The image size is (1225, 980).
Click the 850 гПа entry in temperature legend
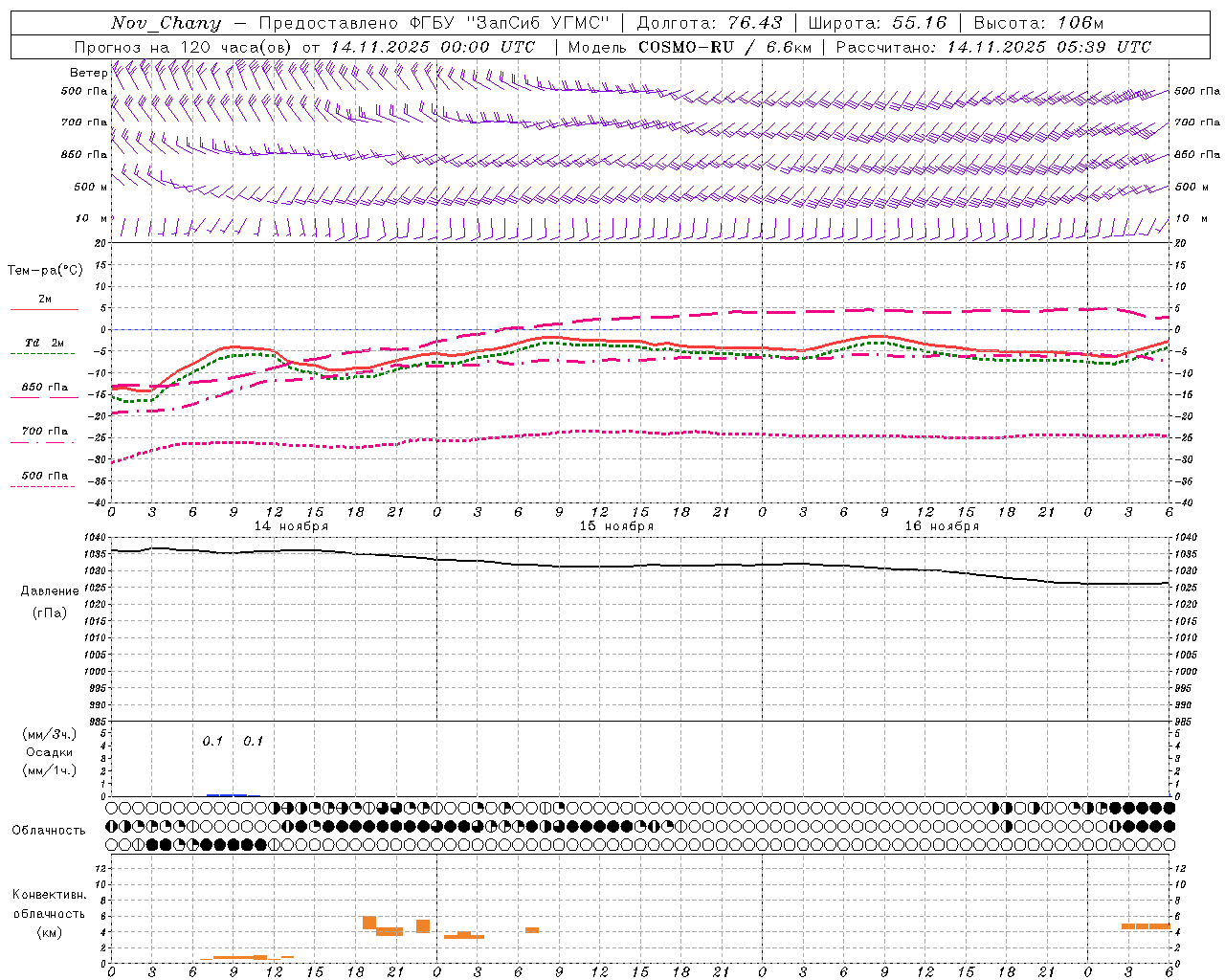(x=45, y=388)
